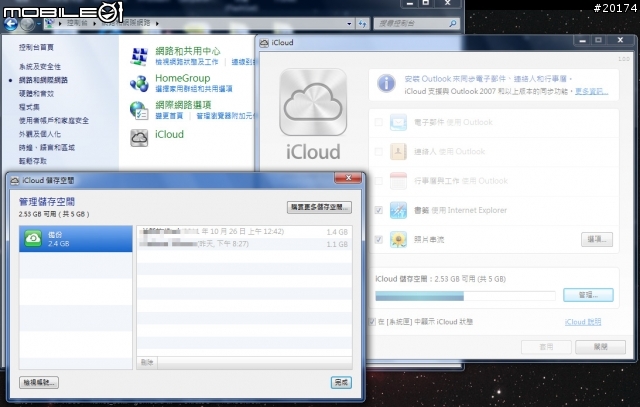Click the Control Panel forward arrow button

click(x=27, y=24)
